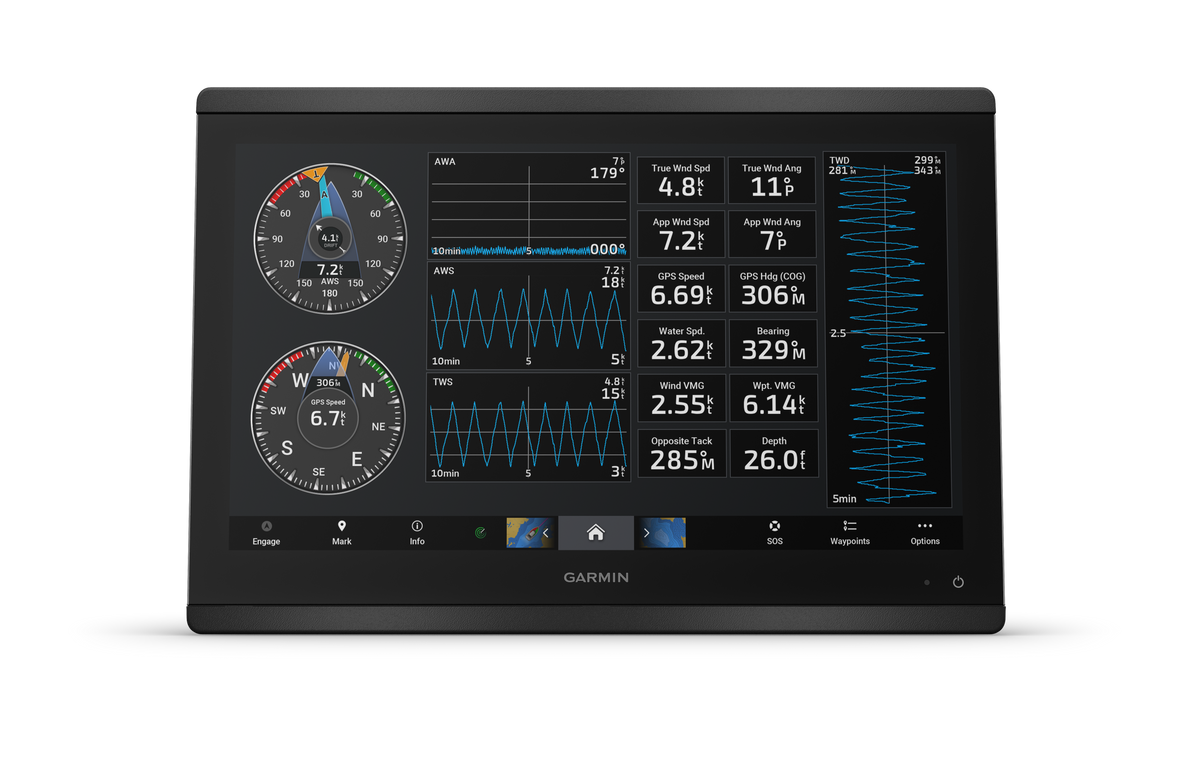Tap the 306 heading readout in compass
This screenshot has height=776, width=1200.
pos(328,383)
